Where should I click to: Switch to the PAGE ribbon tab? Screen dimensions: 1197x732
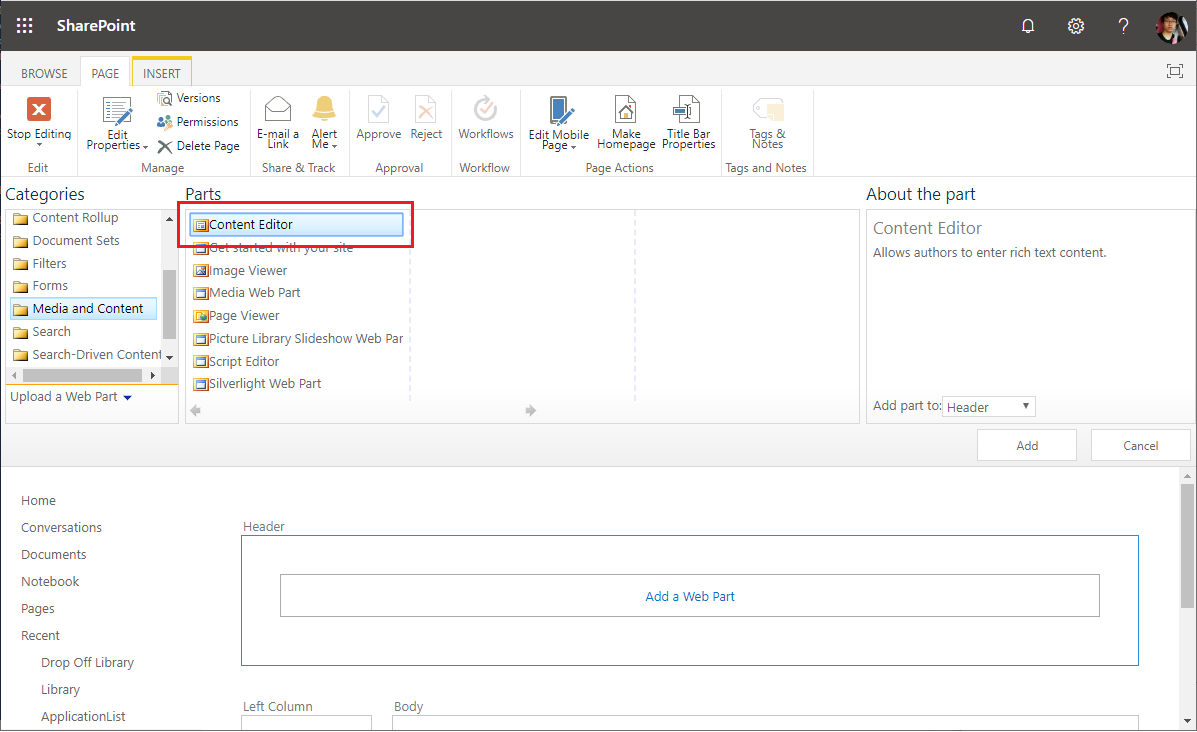[x=105, y=73]
